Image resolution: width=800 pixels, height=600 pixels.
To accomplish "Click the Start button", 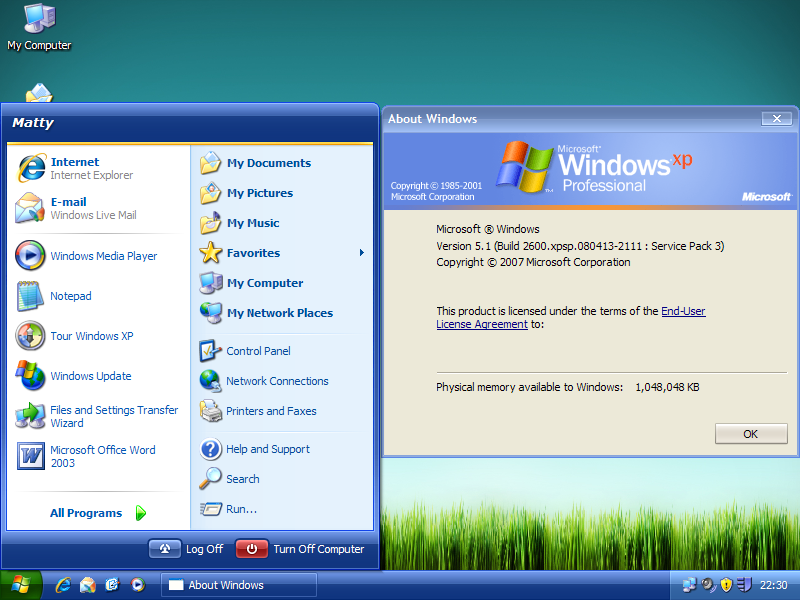I will point(20,585).
